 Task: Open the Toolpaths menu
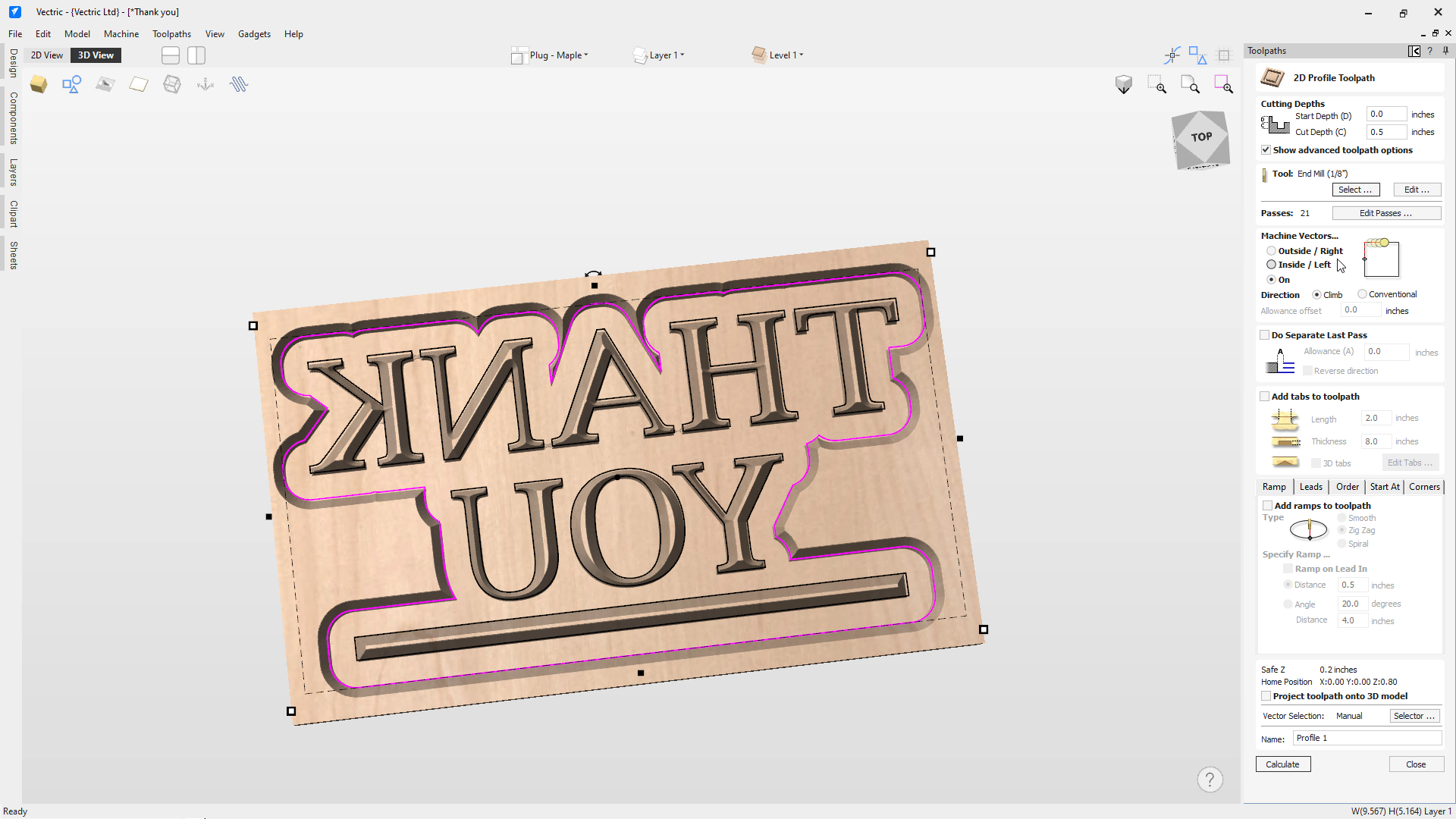171,34
